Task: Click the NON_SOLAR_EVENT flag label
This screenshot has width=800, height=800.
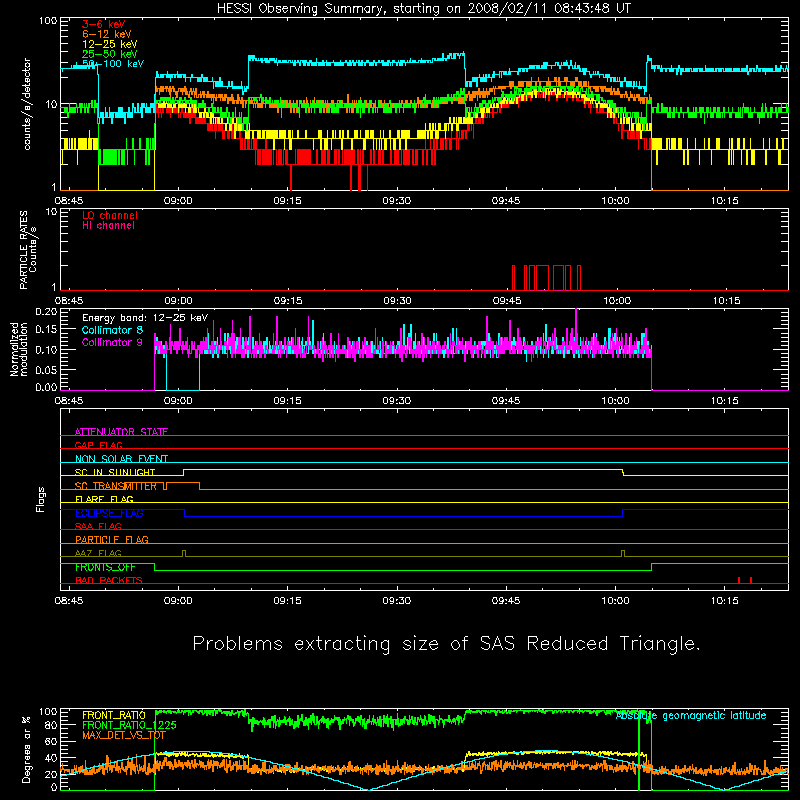Action: click(x=121, y=459)
